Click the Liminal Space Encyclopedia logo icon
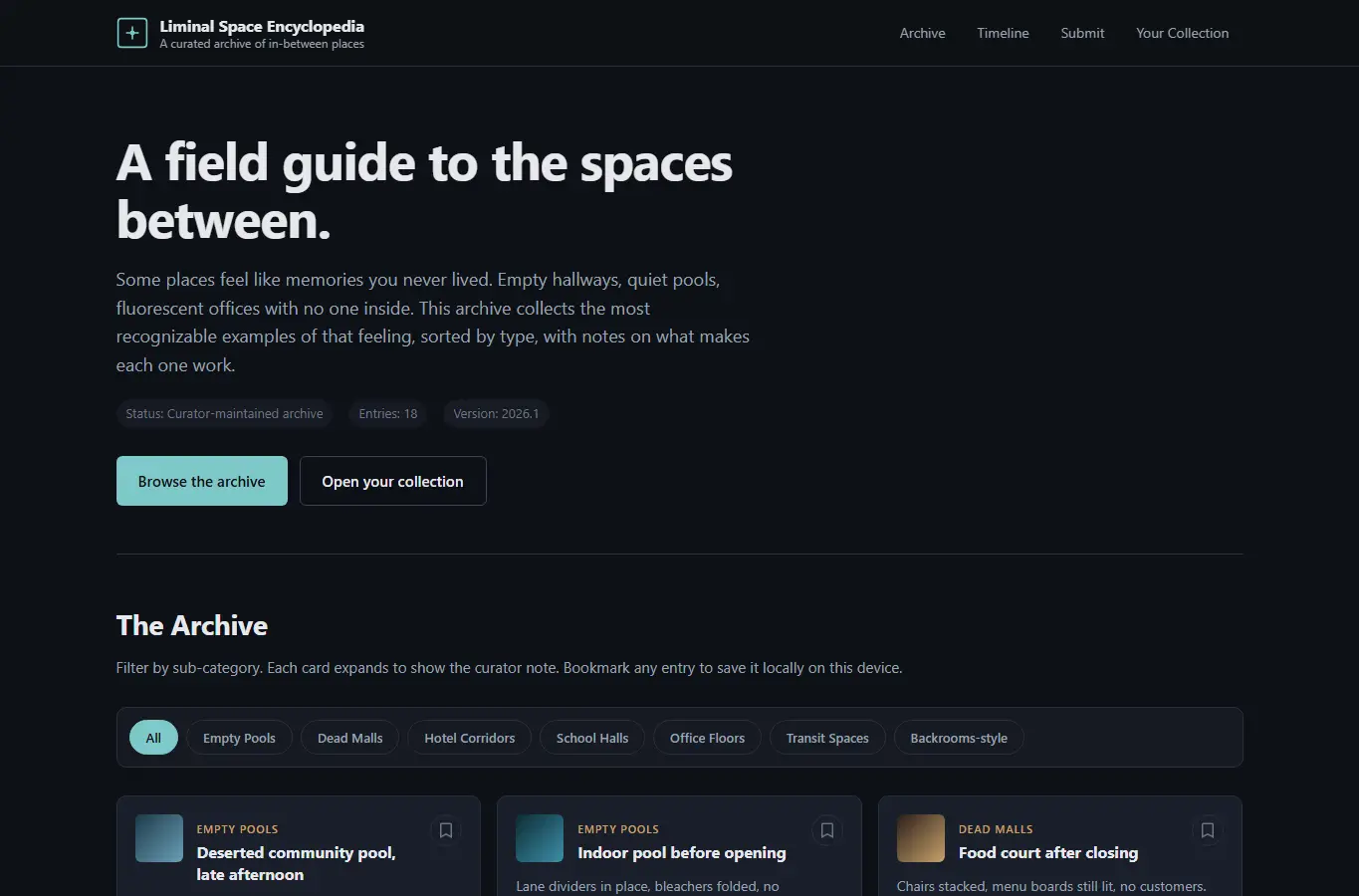Image resolution: width=1359 pixels, height=896 pixels. (x=131, y=33)
